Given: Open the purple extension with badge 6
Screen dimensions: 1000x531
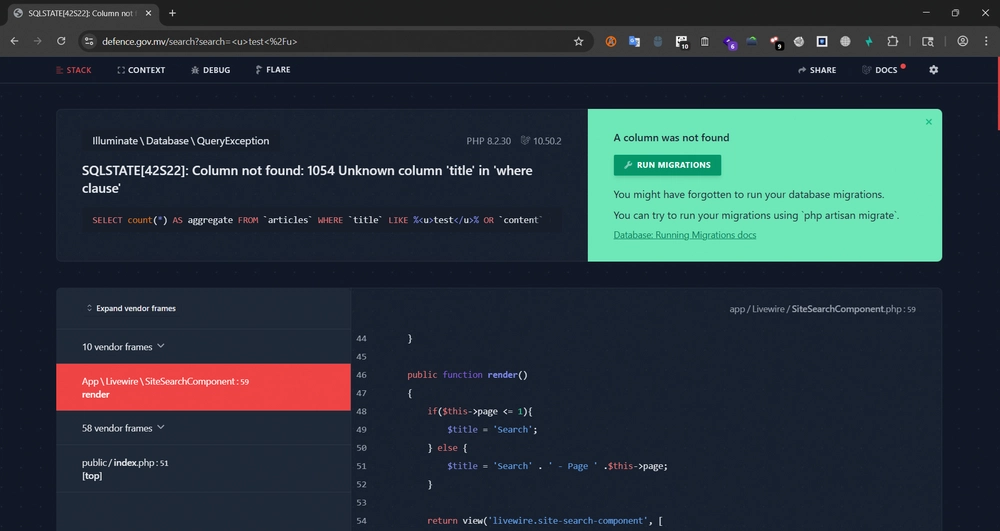Looking at the screenshot, I should (x=729, y=43).
